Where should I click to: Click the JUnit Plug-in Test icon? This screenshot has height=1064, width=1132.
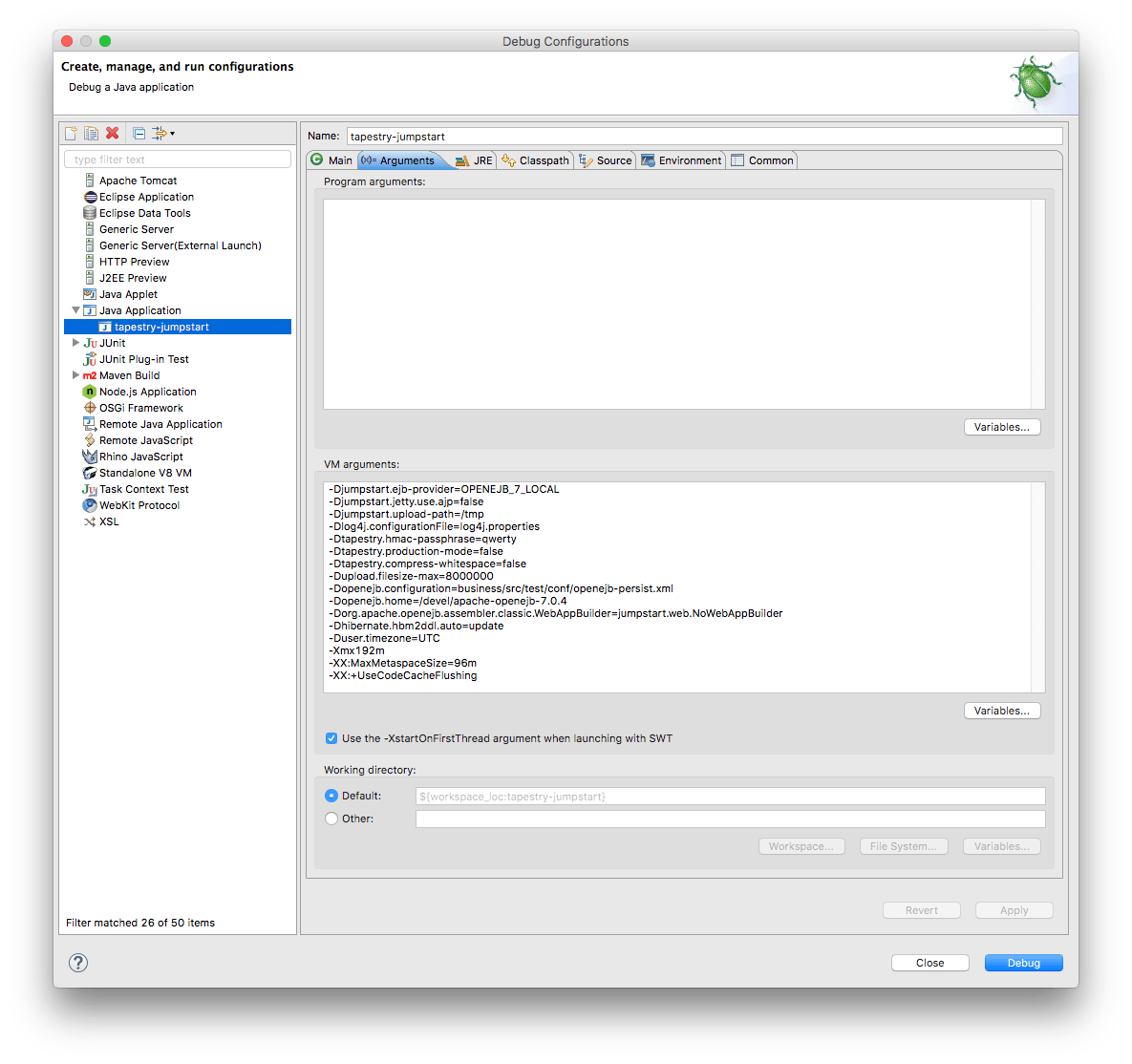[90, 359]
